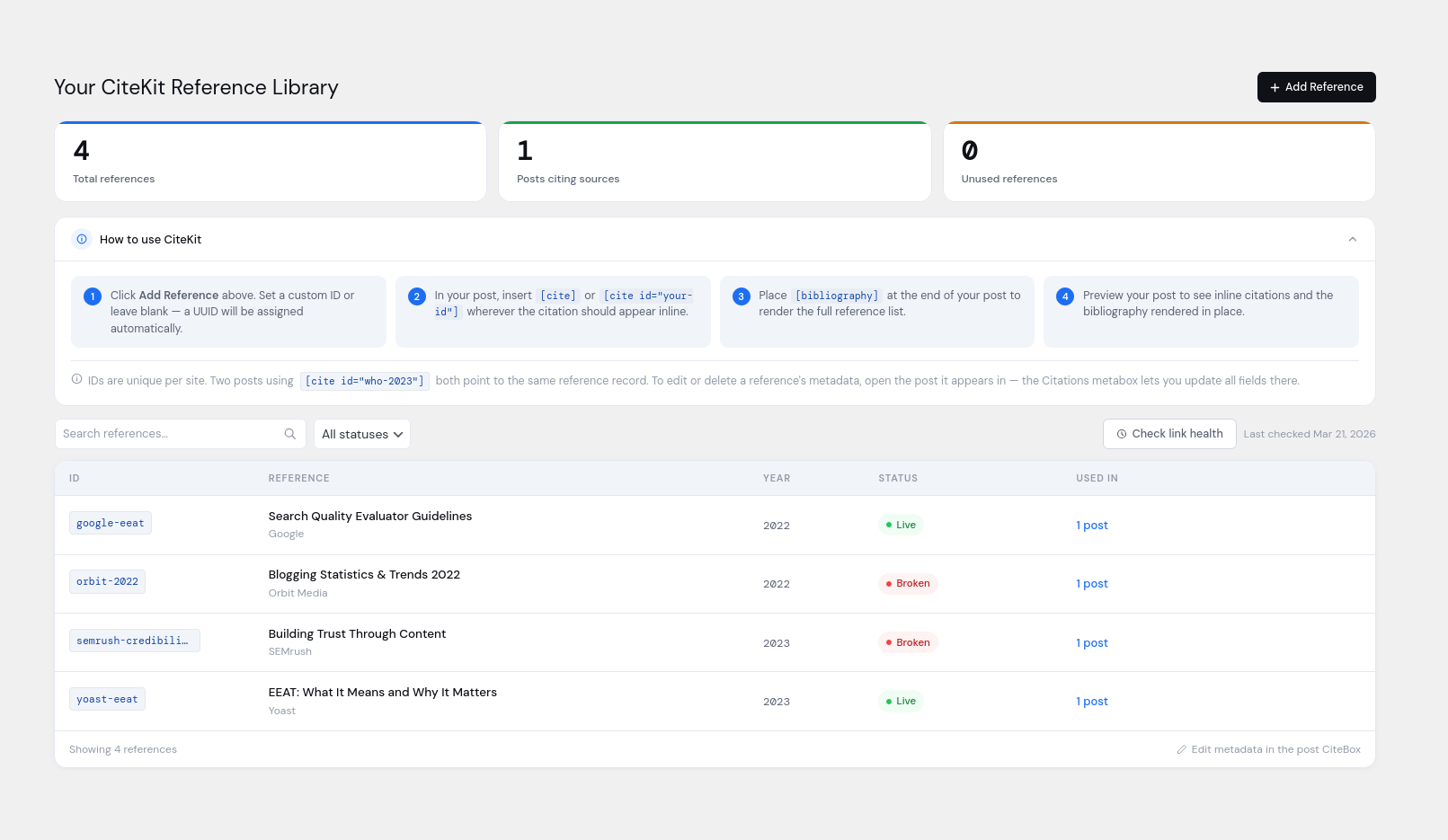The width and height of the screenshot is (1448, 840).
Task: Click the step 4 preview badge
Action: click(1065, 296)
